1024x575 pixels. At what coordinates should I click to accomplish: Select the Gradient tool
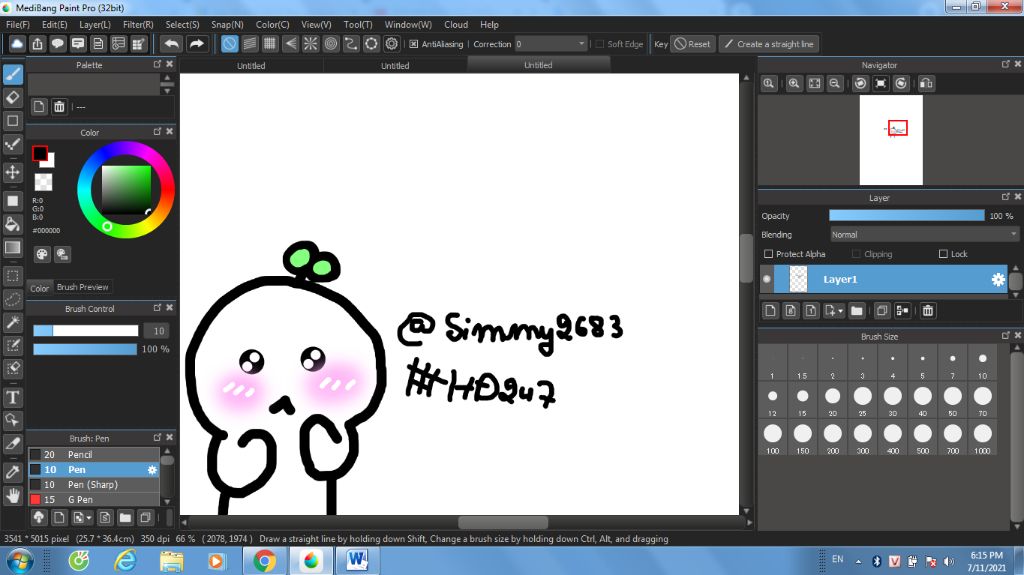(x=12, y=248)
